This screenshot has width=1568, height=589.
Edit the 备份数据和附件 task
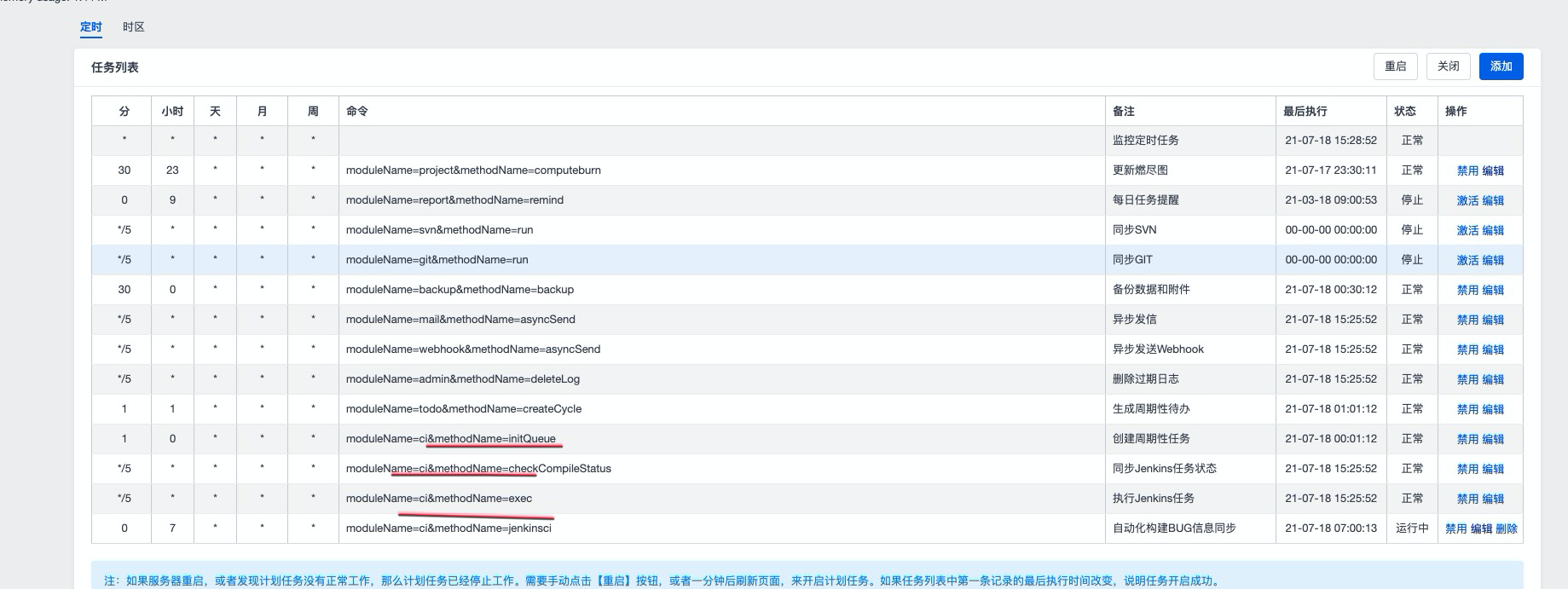click(1493, 290)
